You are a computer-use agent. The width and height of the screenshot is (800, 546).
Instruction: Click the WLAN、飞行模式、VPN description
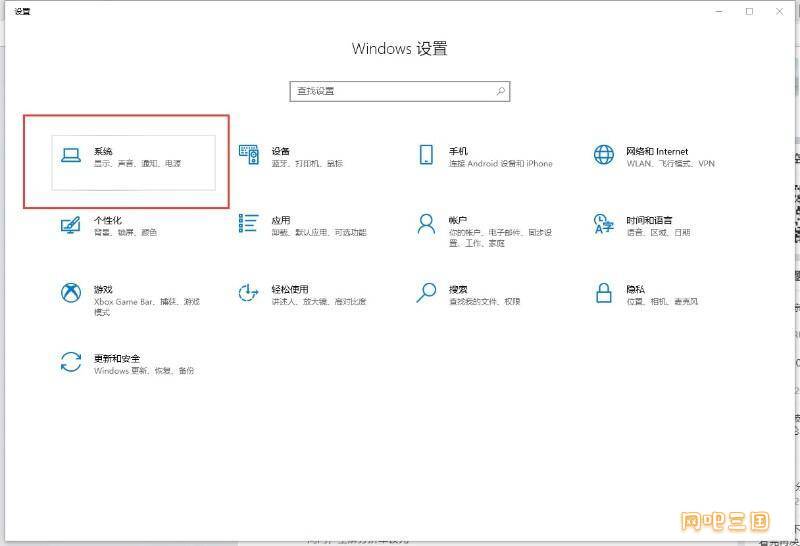(x=670, y=163)
